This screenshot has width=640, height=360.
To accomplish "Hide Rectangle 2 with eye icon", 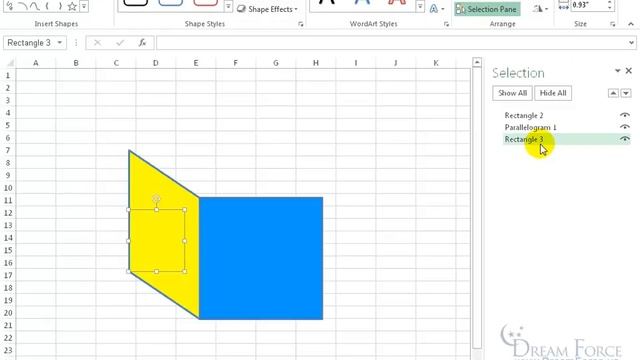I will [x=624, y=115].
